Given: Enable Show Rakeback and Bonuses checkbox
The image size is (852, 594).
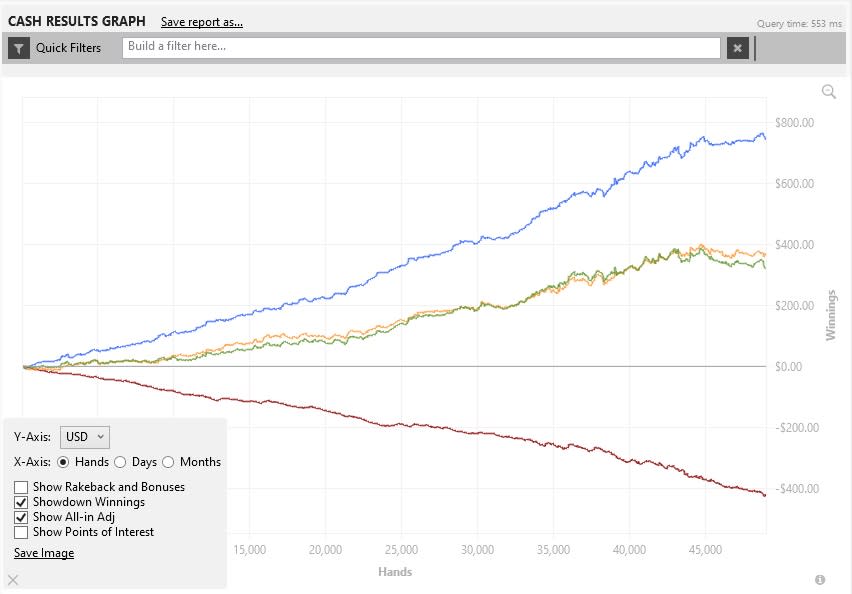Looking at the screenshot, I should point(21,487).
